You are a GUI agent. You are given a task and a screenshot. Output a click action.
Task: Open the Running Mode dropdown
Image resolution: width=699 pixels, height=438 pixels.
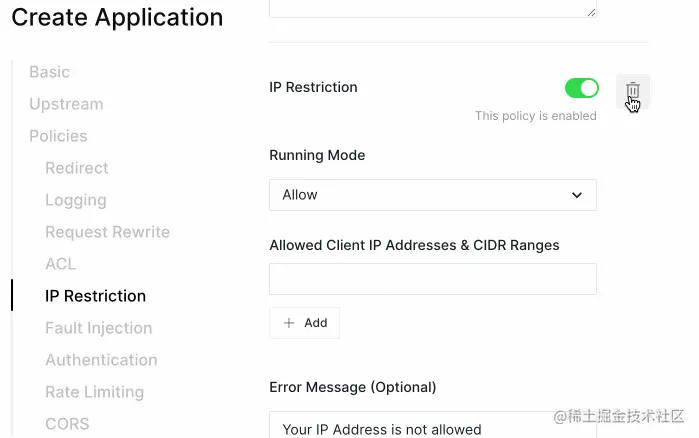(432, 195)
